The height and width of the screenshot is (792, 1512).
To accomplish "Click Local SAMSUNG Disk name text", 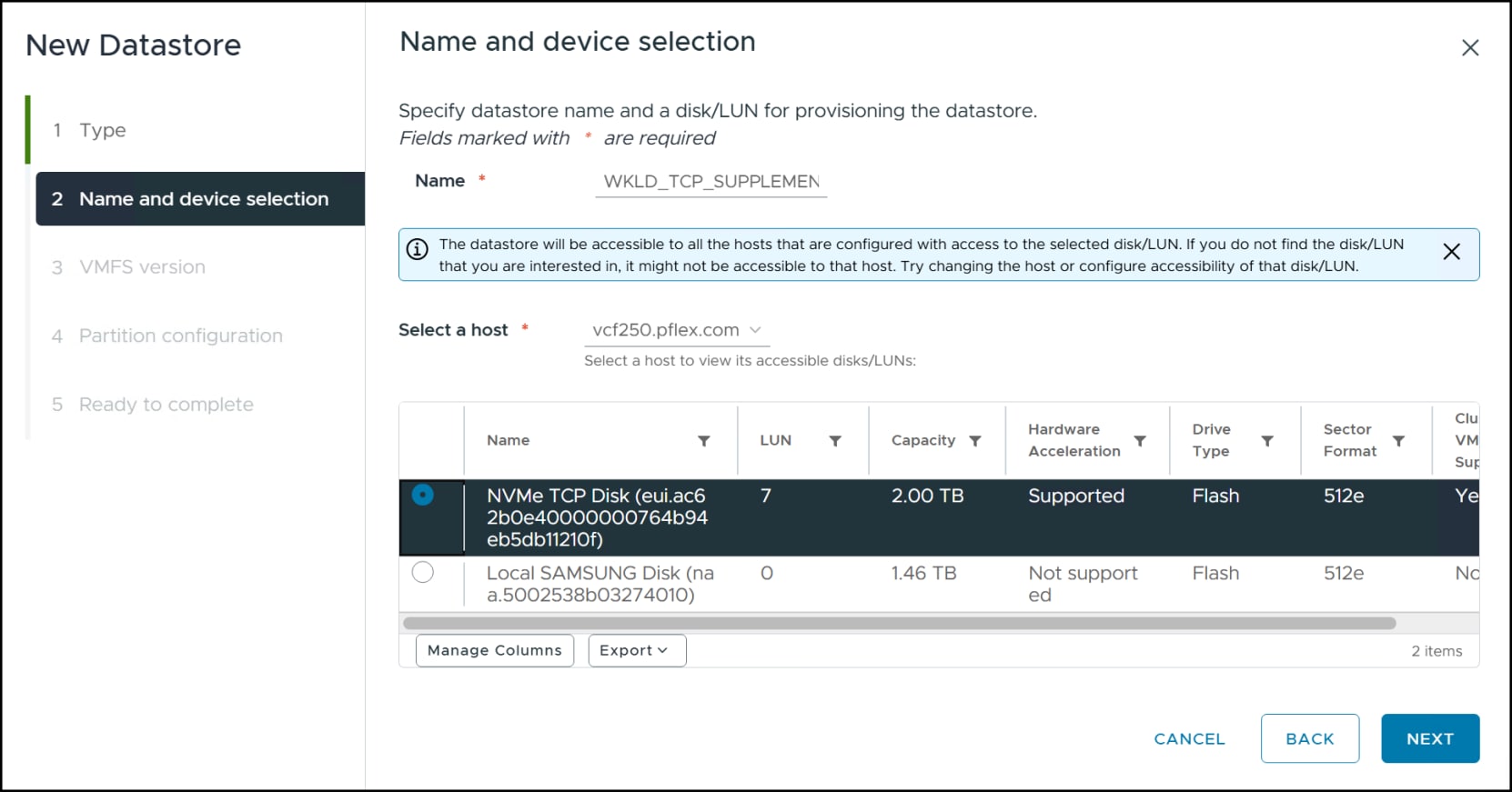I will point(600,584).
